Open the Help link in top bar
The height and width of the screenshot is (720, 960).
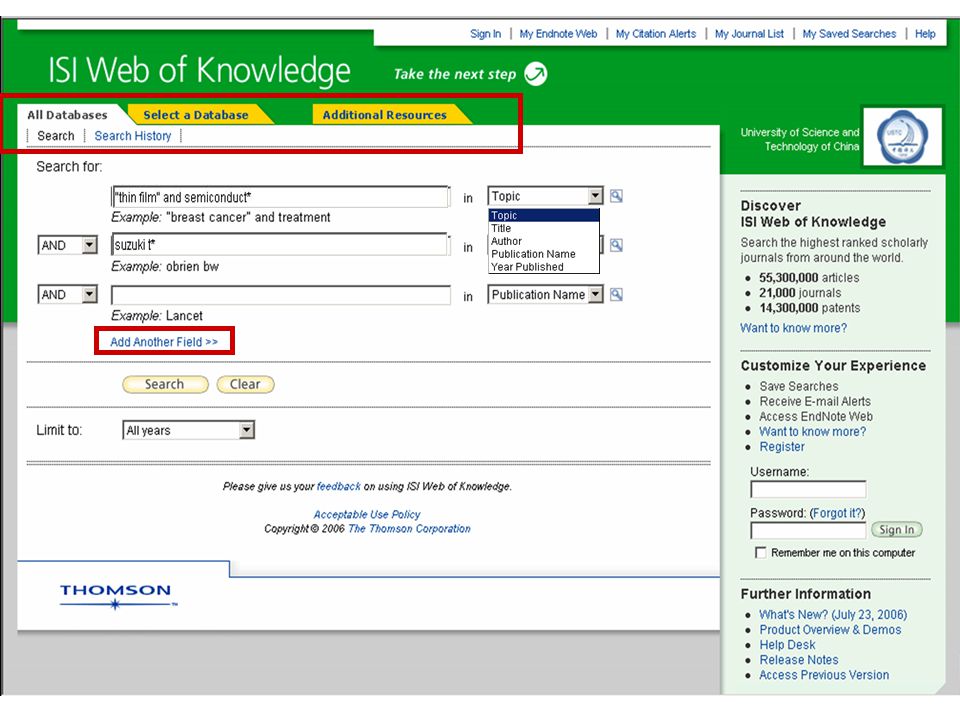[925, 34]
